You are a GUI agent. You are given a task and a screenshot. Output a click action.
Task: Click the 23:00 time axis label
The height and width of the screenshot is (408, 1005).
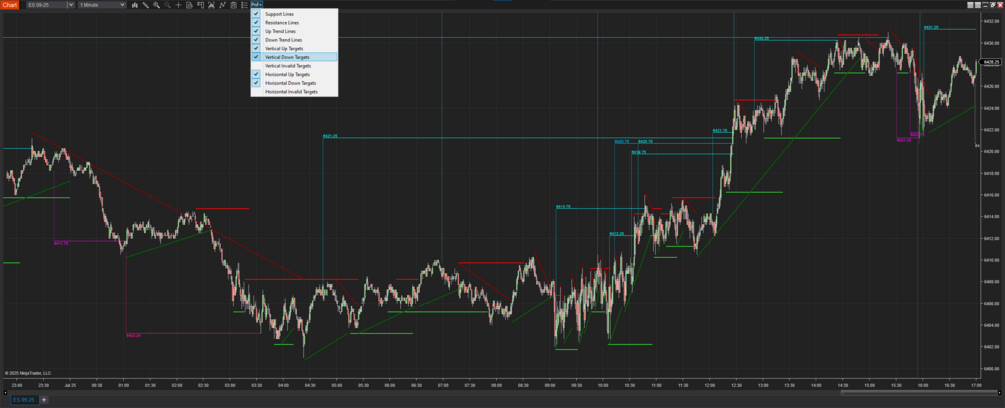tap(17, 385)
